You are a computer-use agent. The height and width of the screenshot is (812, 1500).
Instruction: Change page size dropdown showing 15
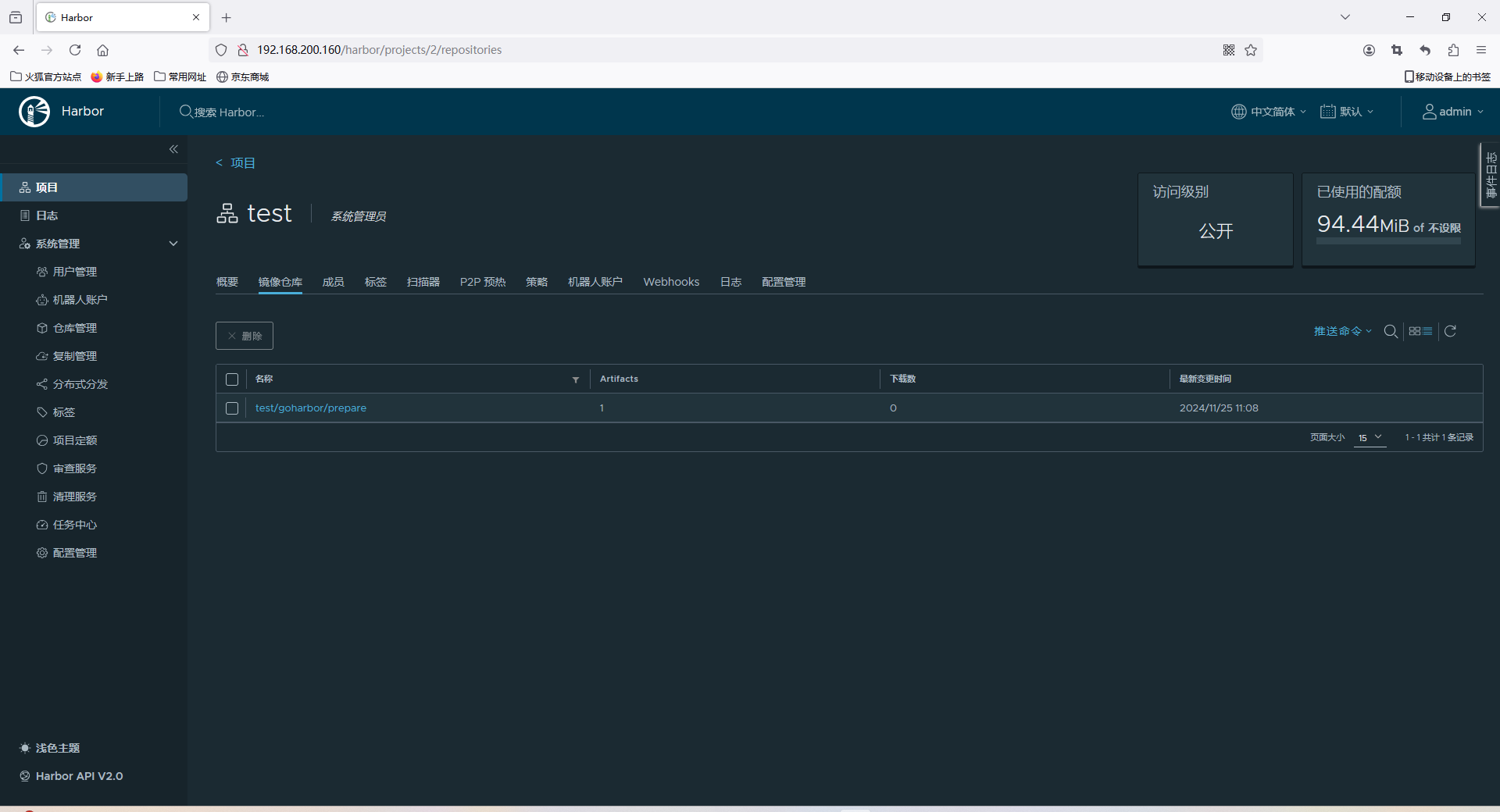coord(1370,438)
